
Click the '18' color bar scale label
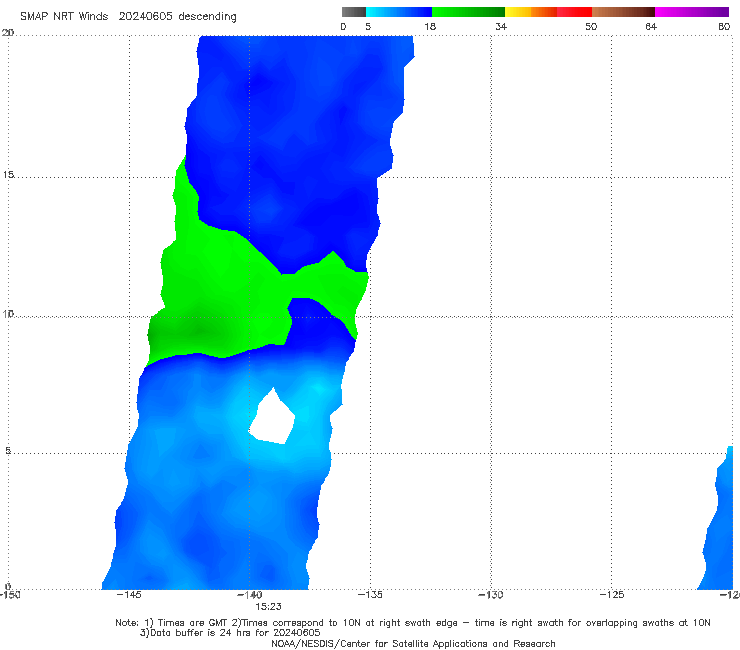click(x=430, y=26)
